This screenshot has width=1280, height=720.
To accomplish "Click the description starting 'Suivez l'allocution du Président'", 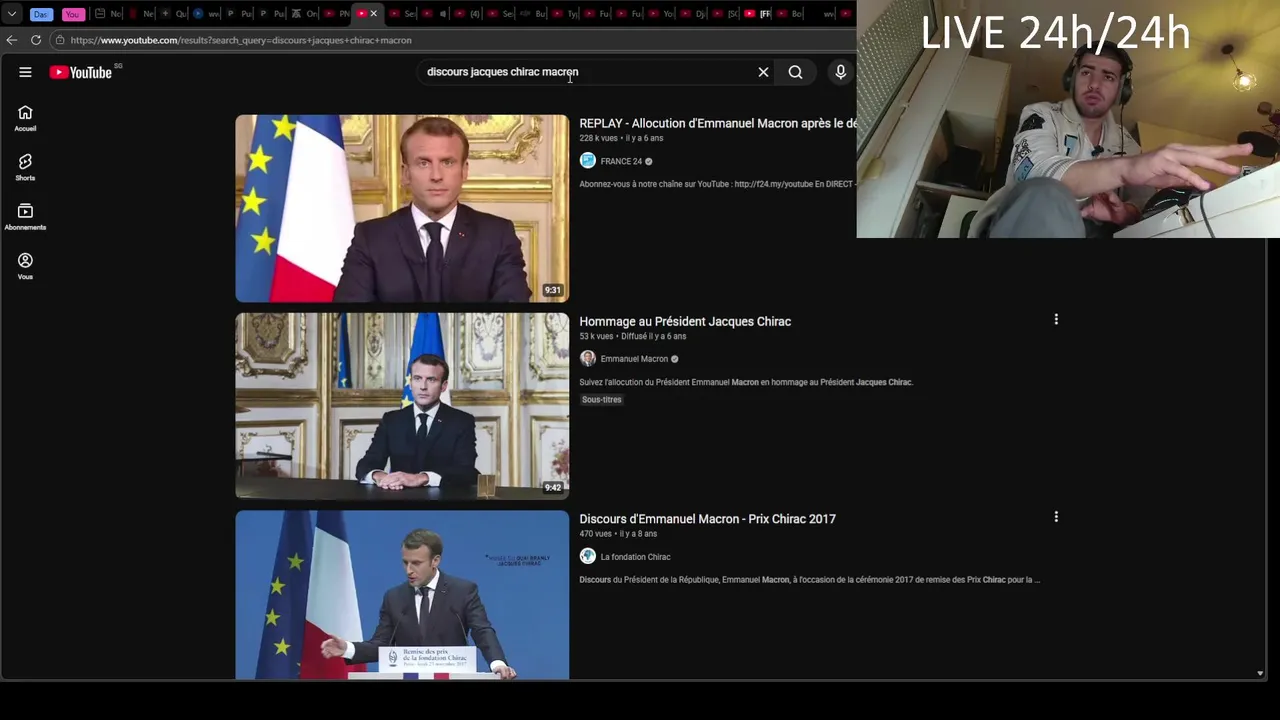I will coord(746,382).
